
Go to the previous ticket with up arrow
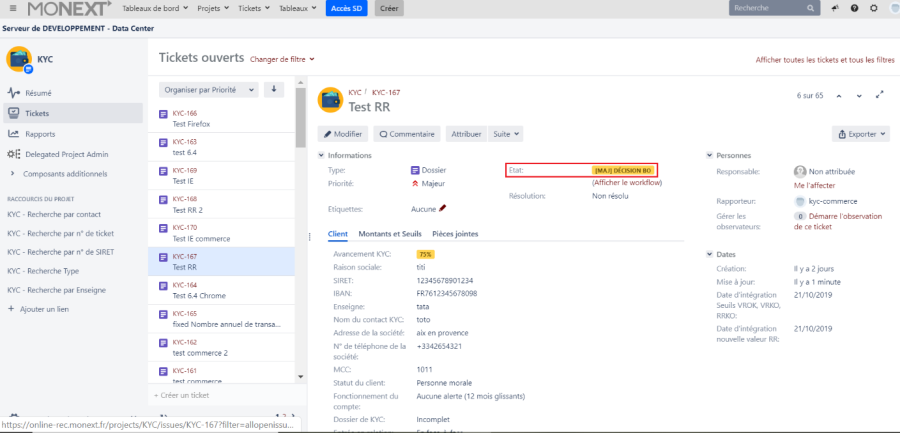(x=838, y=96)
